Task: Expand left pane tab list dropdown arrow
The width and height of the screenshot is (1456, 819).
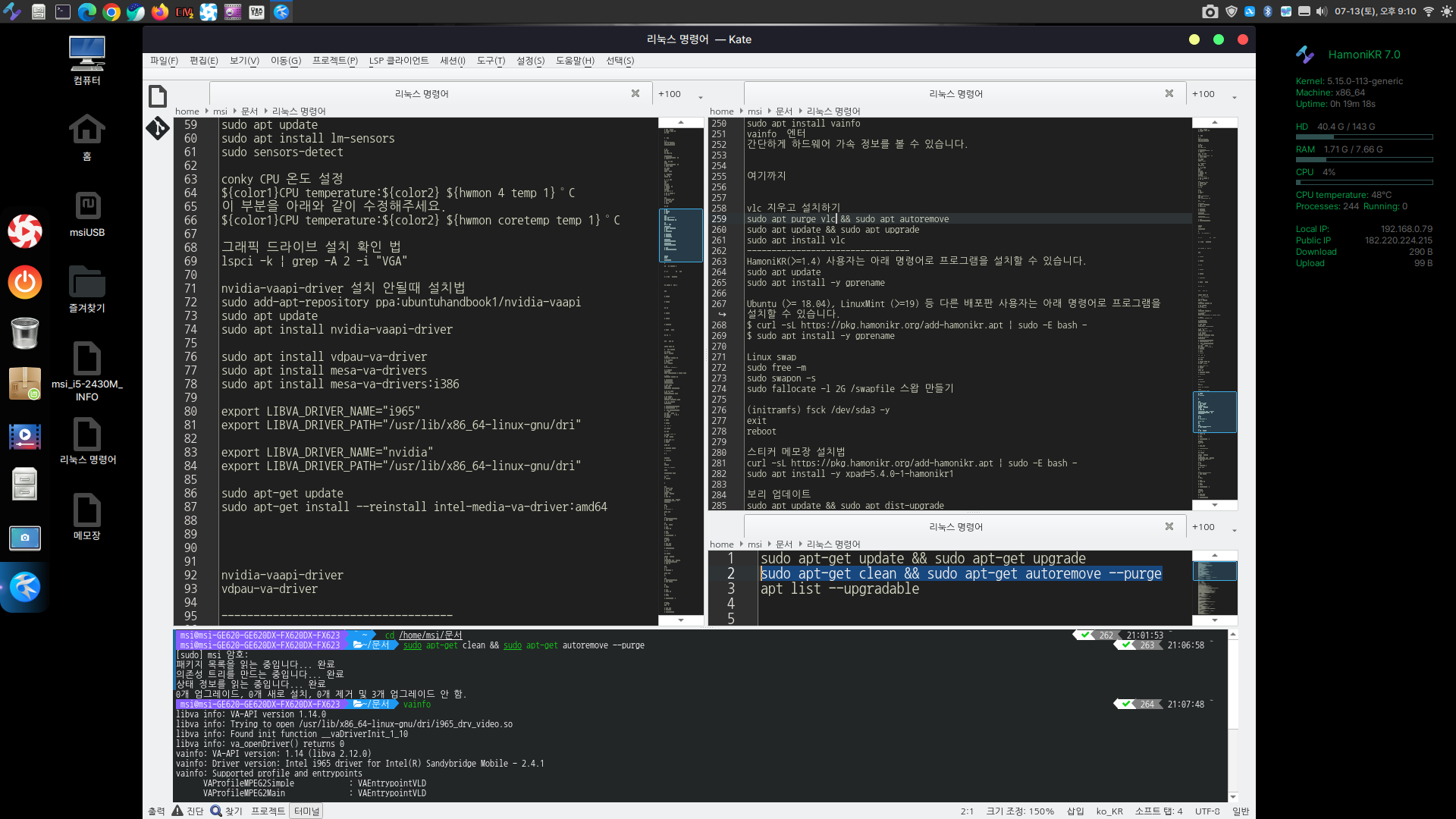Action: [x=701, y=97]
